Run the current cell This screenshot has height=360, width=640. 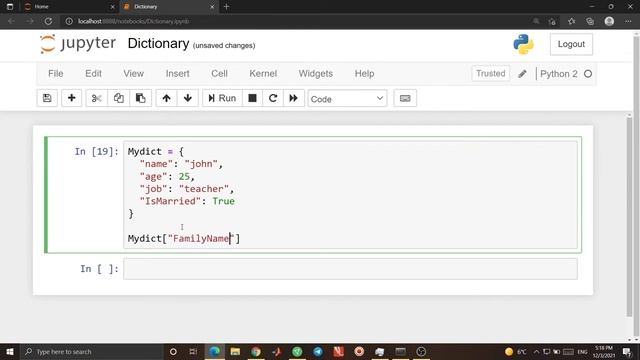click(x=222, y=98)
